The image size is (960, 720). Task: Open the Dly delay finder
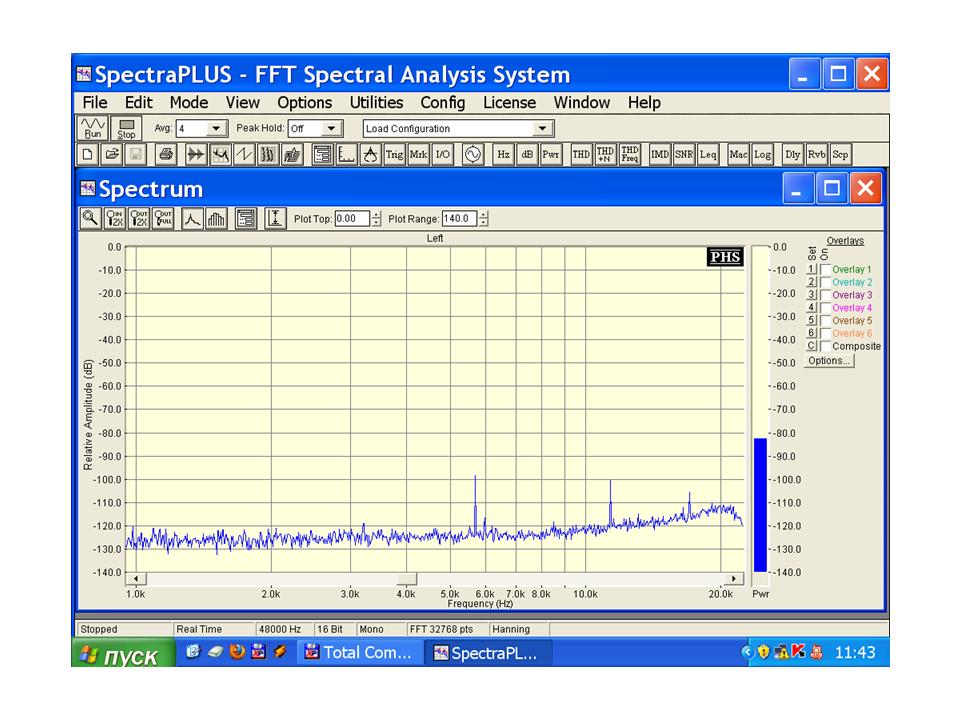click(x=793, y=154)
